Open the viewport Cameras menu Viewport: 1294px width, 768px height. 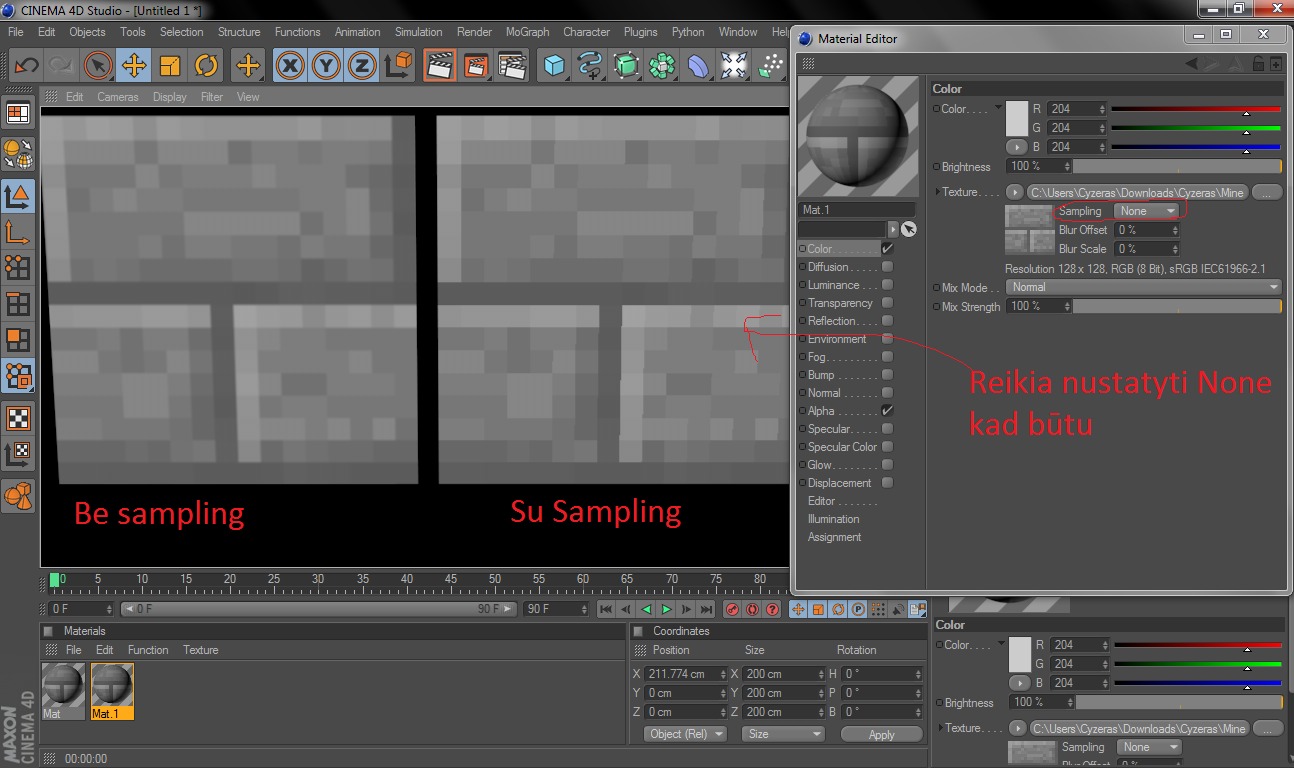coord(118,97)
